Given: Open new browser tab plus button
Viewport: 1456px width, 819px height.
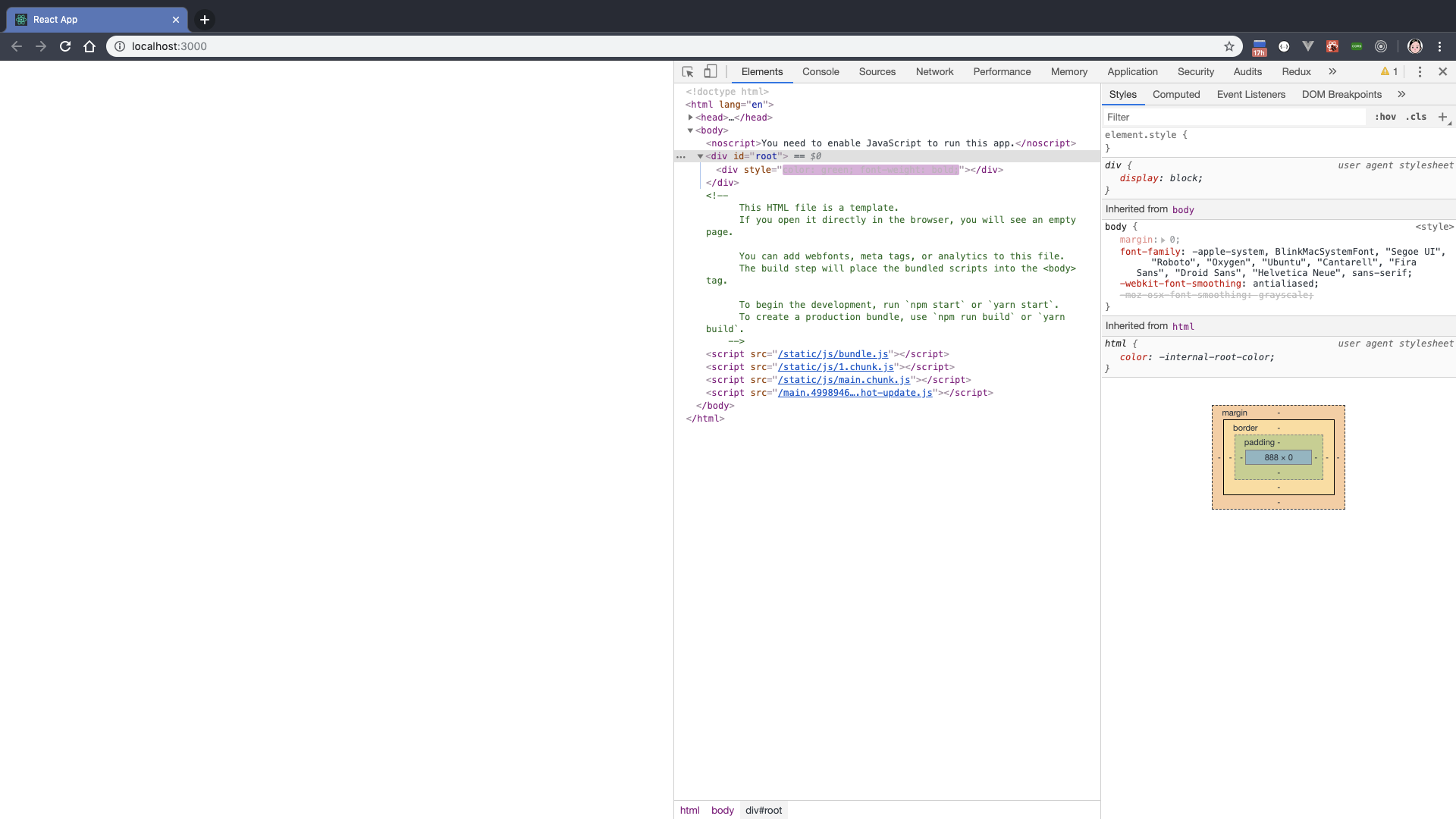Looking at the screenshot, I should pos(205,20).
